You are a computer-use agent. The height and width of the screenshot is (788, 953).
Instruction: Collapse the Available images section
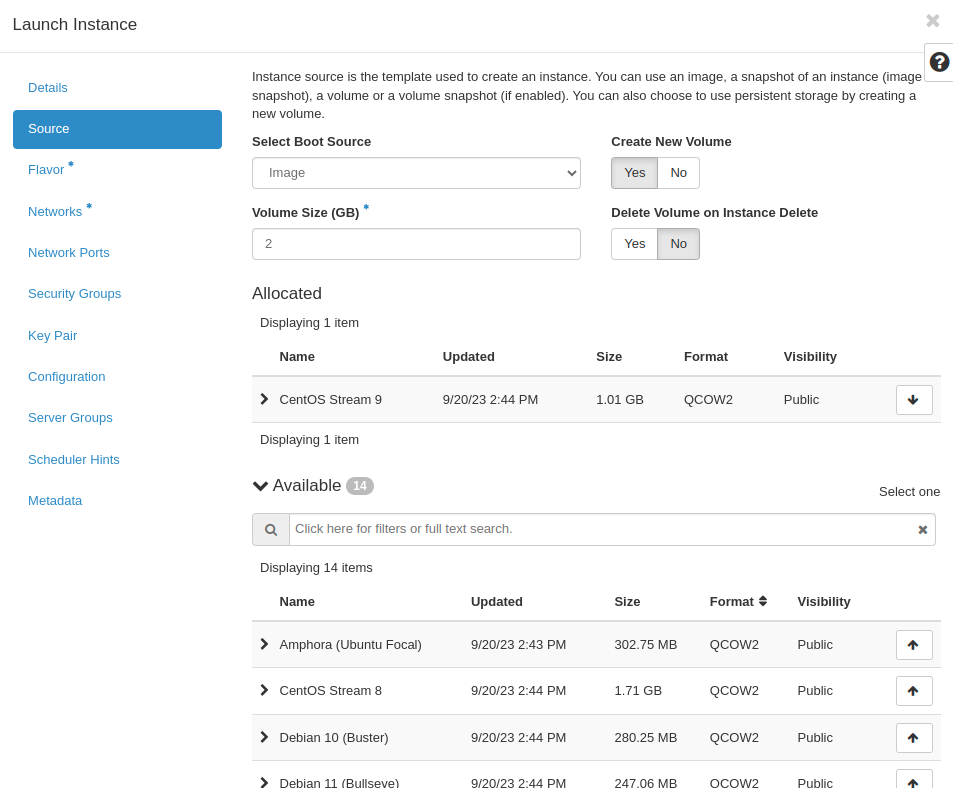point(260,485)
